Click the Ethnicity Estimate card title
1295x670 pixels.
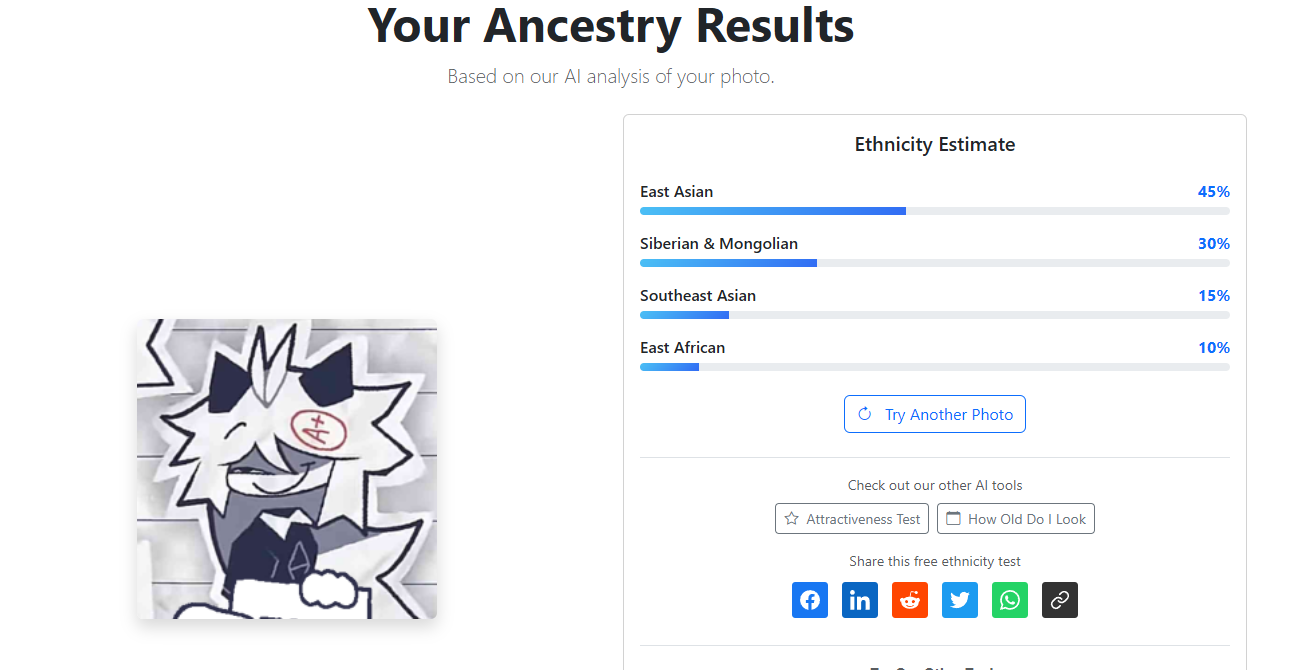click(935, 145)
